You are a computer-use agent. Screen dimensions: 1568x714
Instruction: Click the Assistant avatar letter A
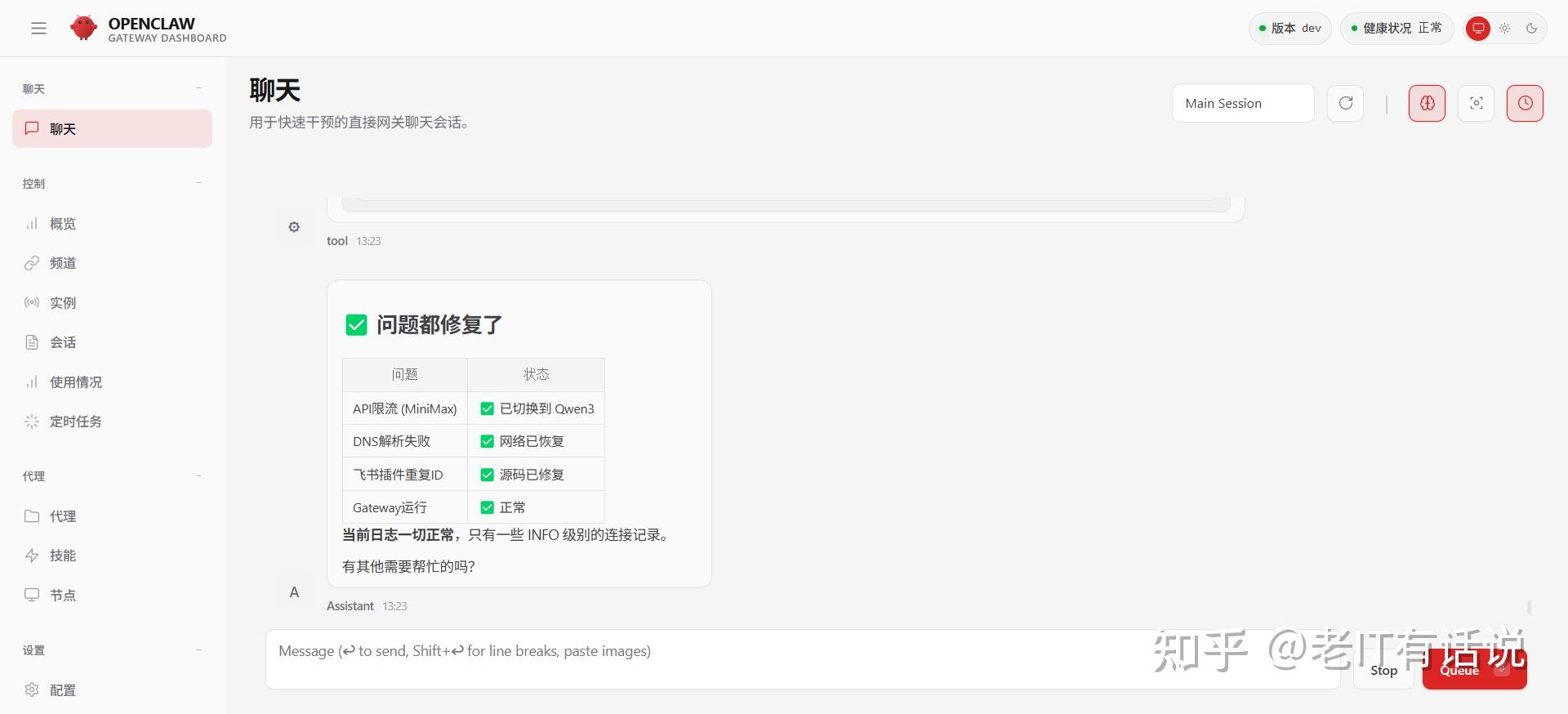(294, 592)
